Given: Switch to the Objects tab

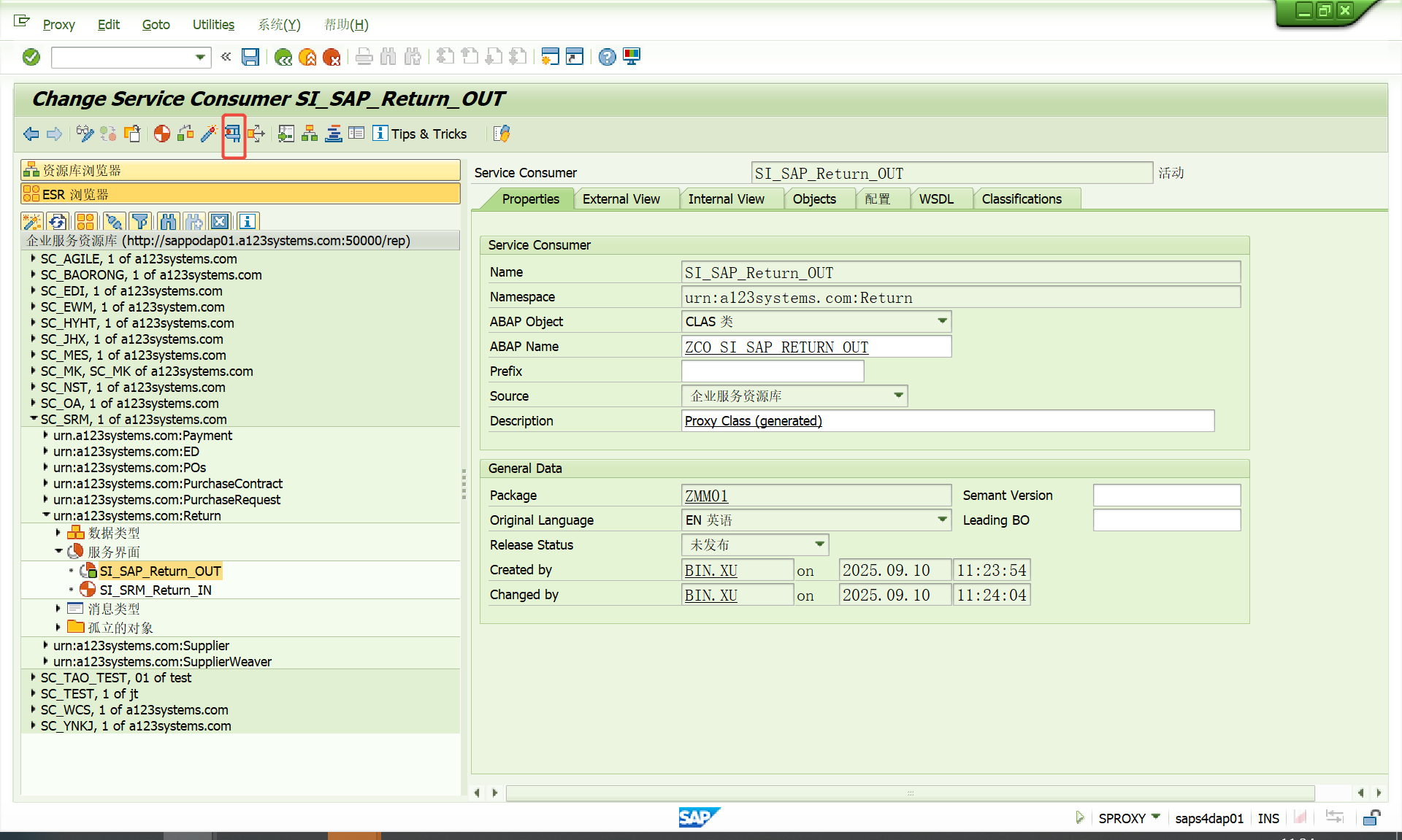Looking at the screenshot, I should pyautogui.click(x=814, y=199).
